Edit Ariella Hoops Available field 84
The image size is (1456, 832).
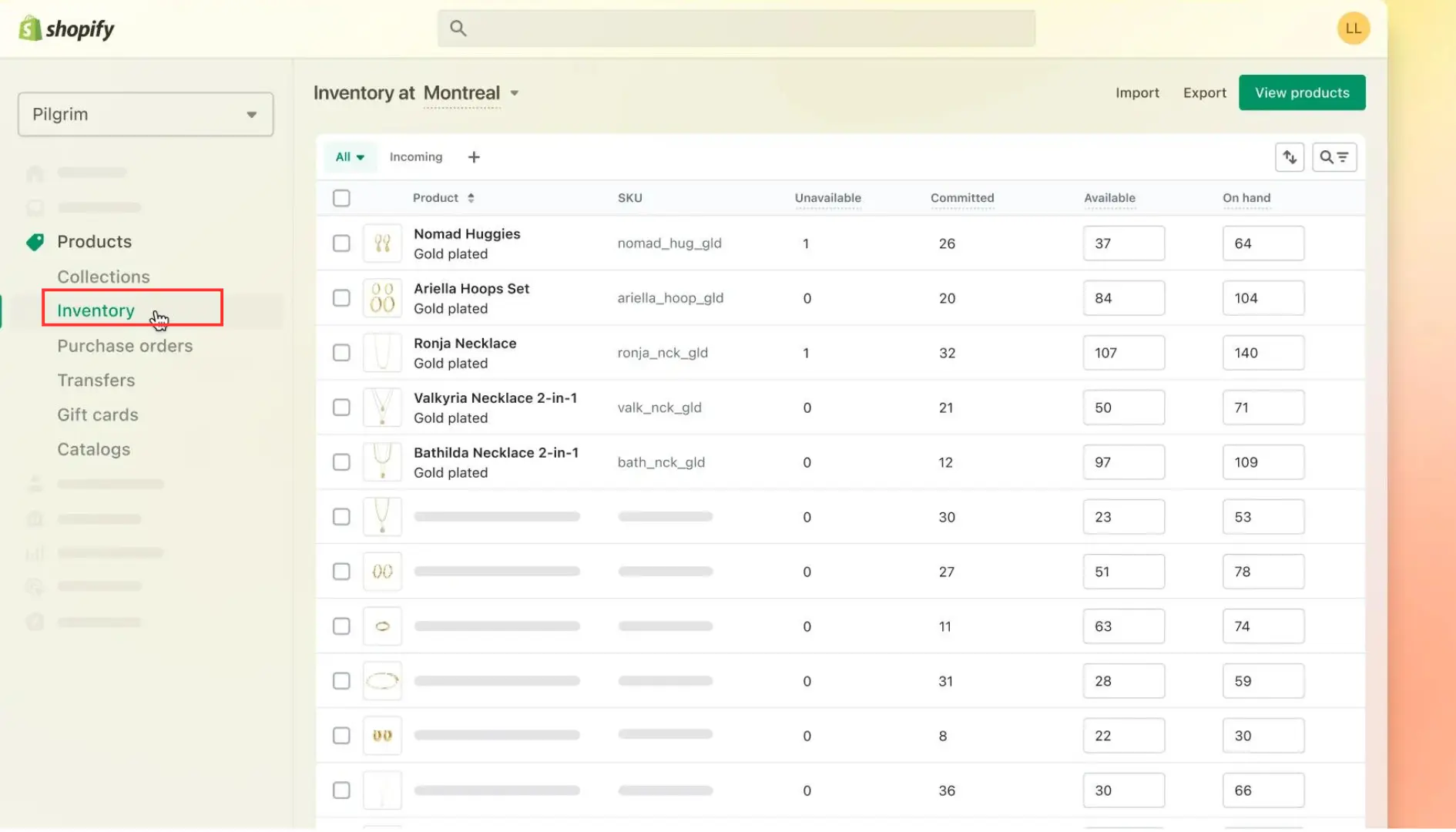point(1124,298)
